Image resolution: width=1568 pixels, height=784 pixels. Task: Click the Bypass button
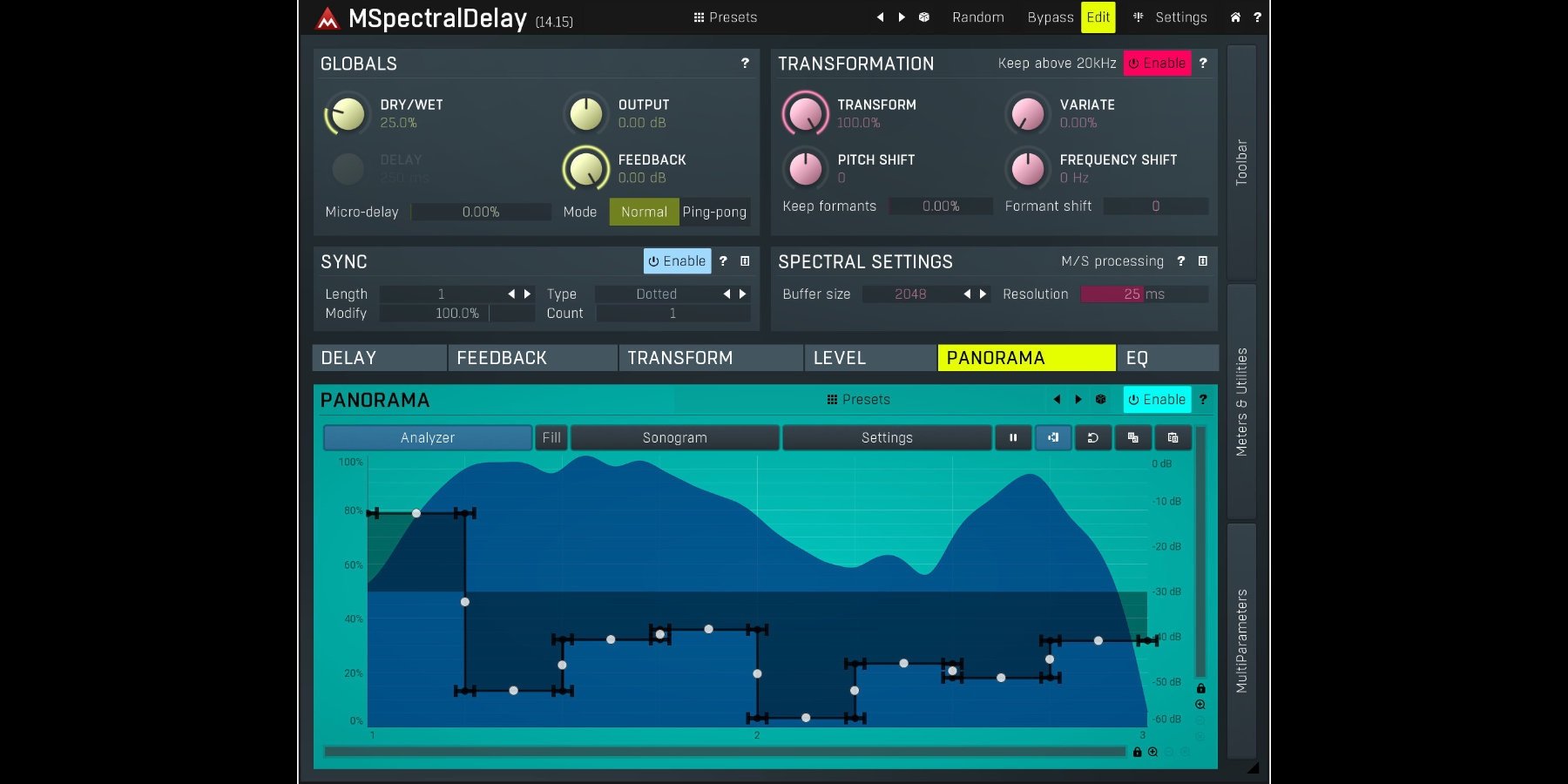1050,17
